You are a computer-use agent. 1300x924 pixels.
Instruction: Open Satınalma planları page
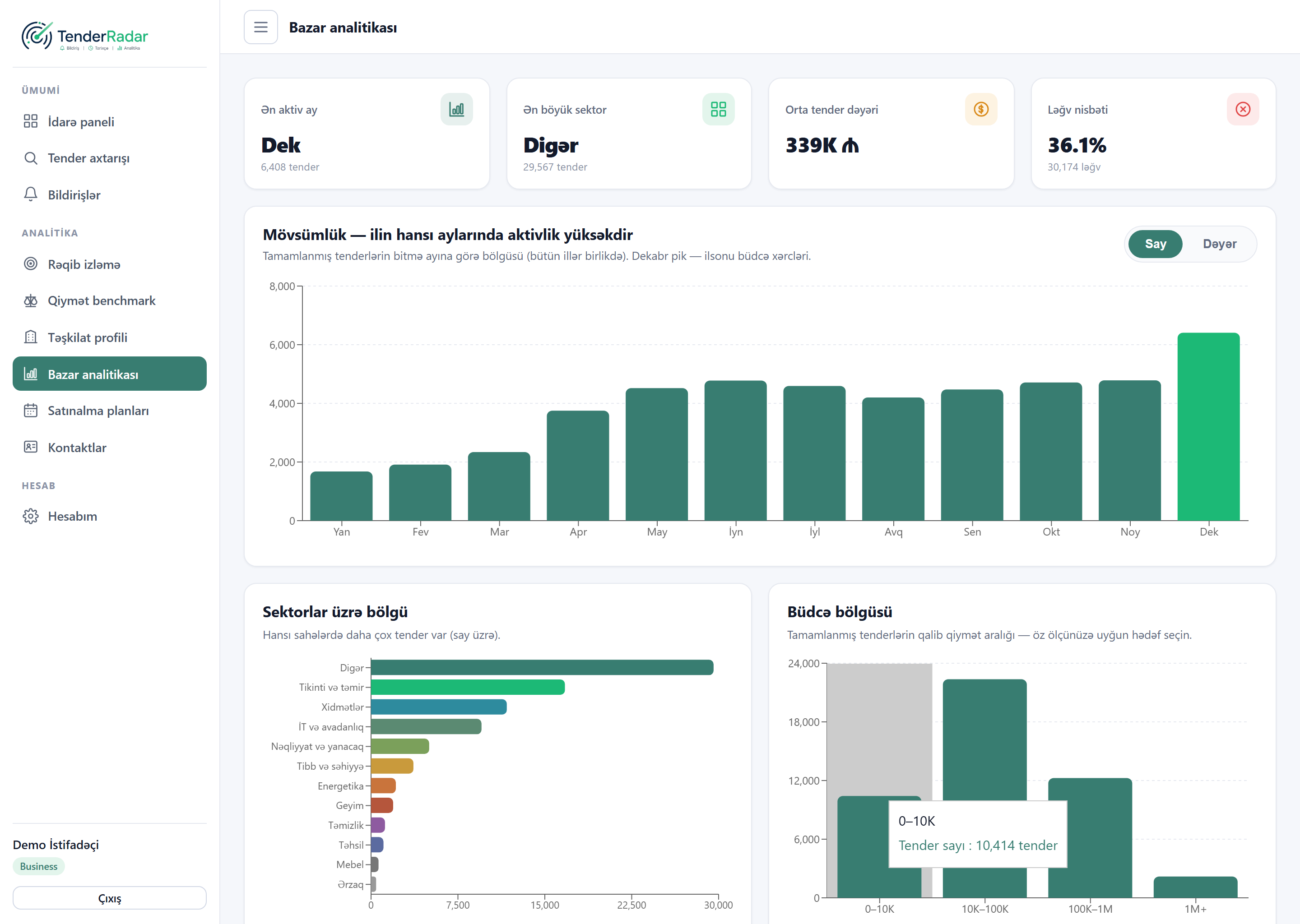point(109,411)
